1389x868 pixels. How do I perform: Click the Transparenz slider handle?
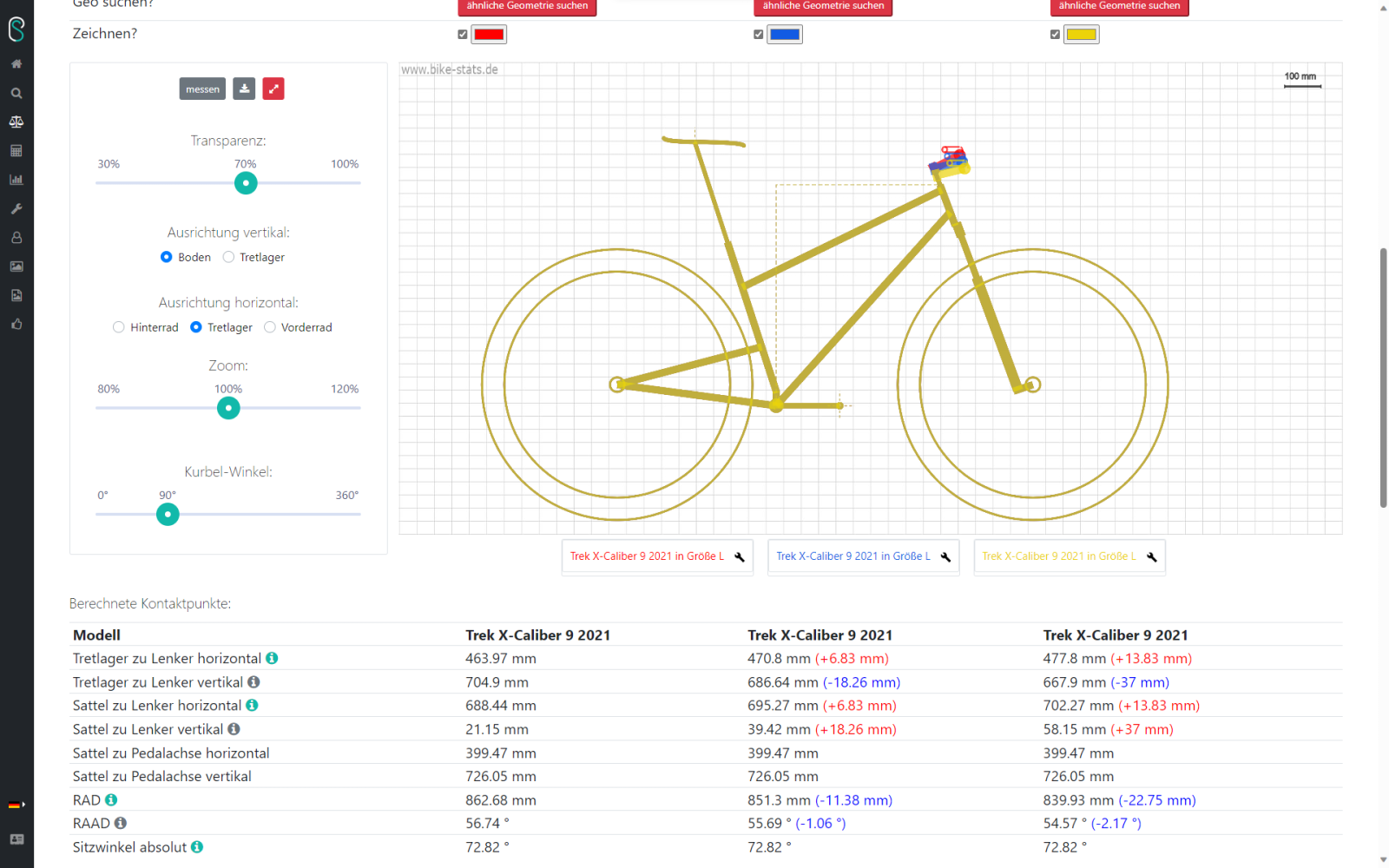coord(246,183)
